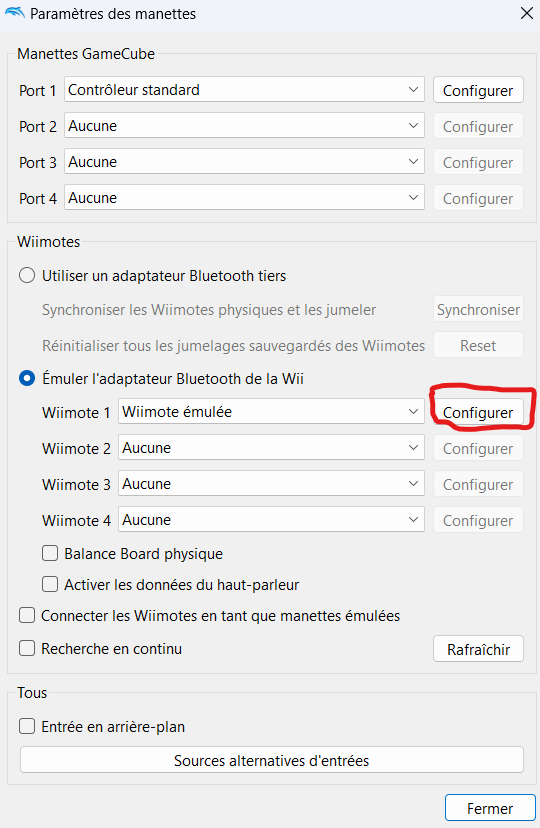
Task: Open the Wiimote 2 Aucune dropdown
Action: coord(271,448)
